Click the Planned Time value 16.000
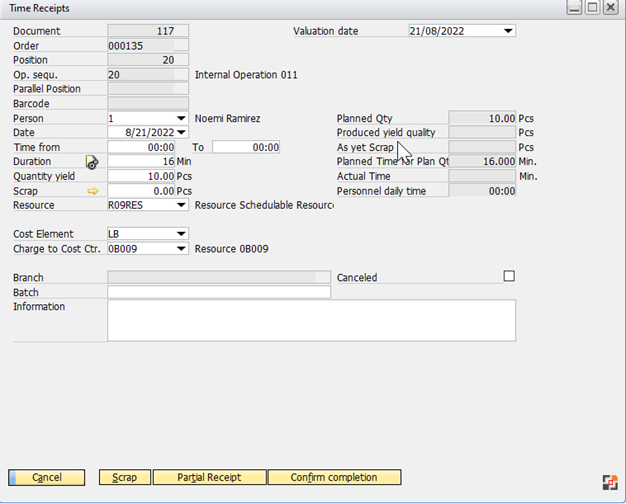The image size is (626, 504). pyautogui.click(x=482, y=161)
